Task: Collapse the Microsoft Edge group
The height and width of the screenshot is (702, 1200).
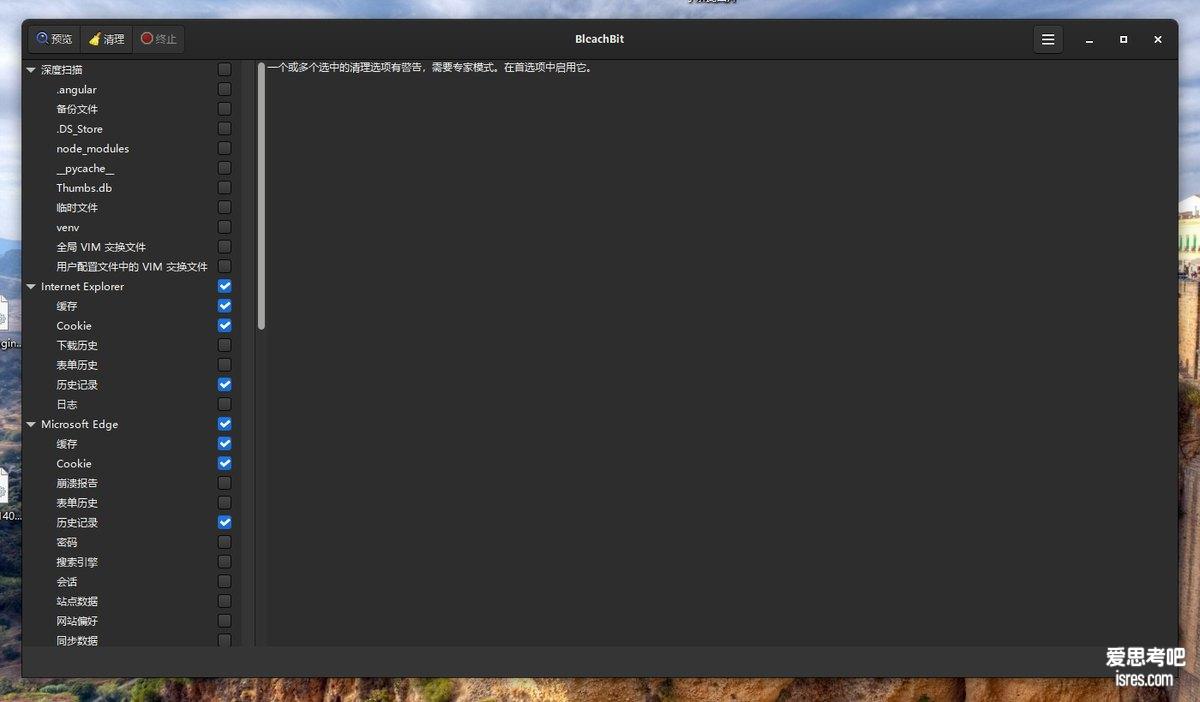Action: (x=31, y=425)
